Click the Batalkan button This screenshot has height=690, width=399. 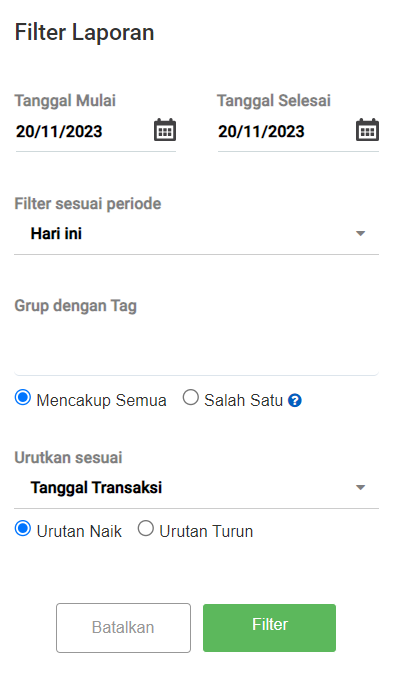(x=123, y=628)
